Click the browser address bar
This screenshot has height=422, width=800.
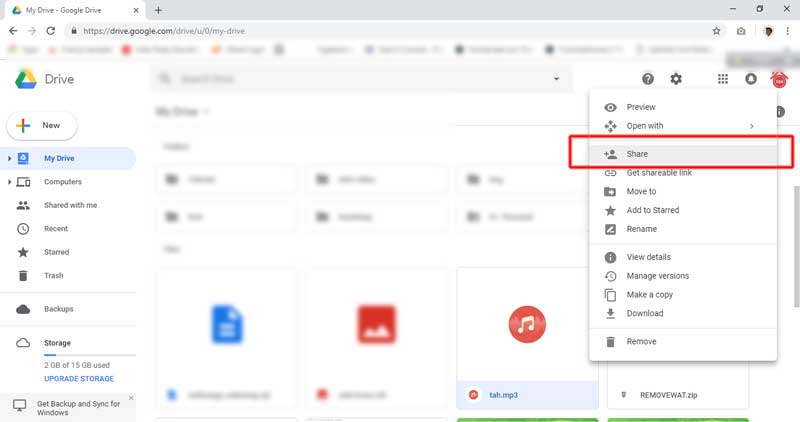point(395,31)
